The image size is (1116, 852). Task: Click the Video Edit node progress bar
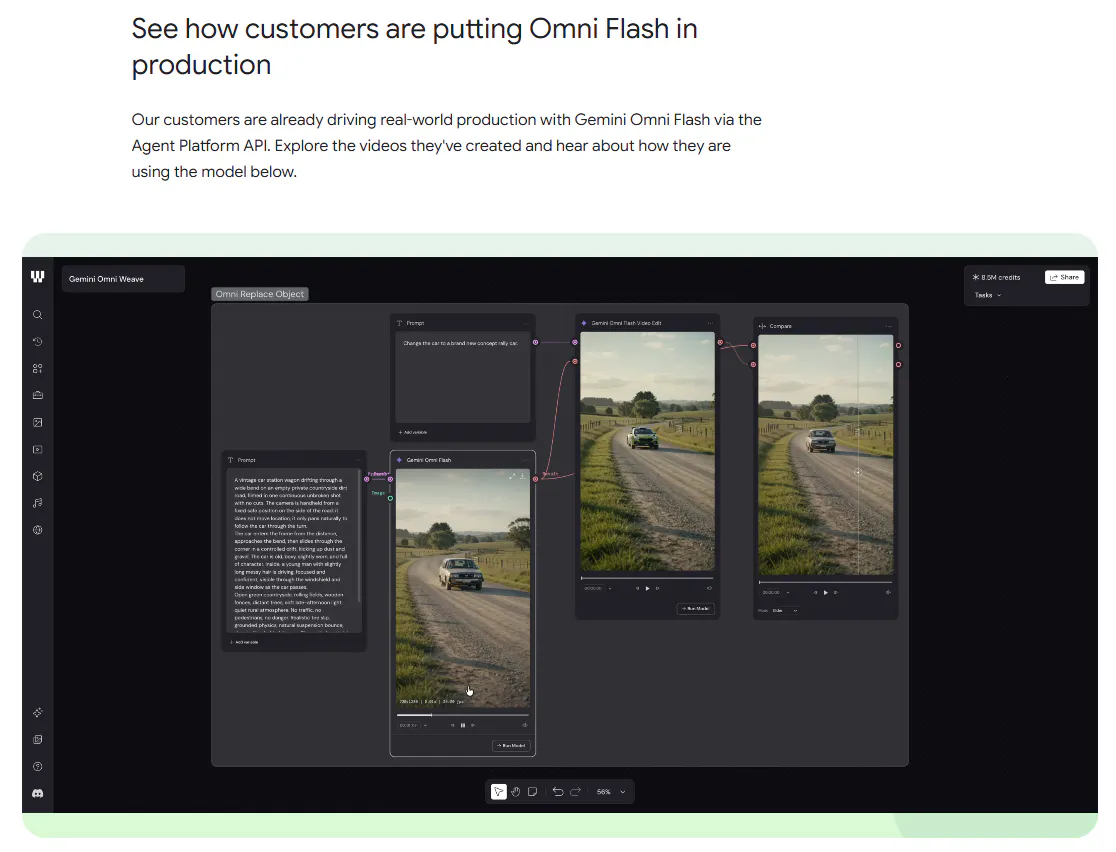point(647,578)
